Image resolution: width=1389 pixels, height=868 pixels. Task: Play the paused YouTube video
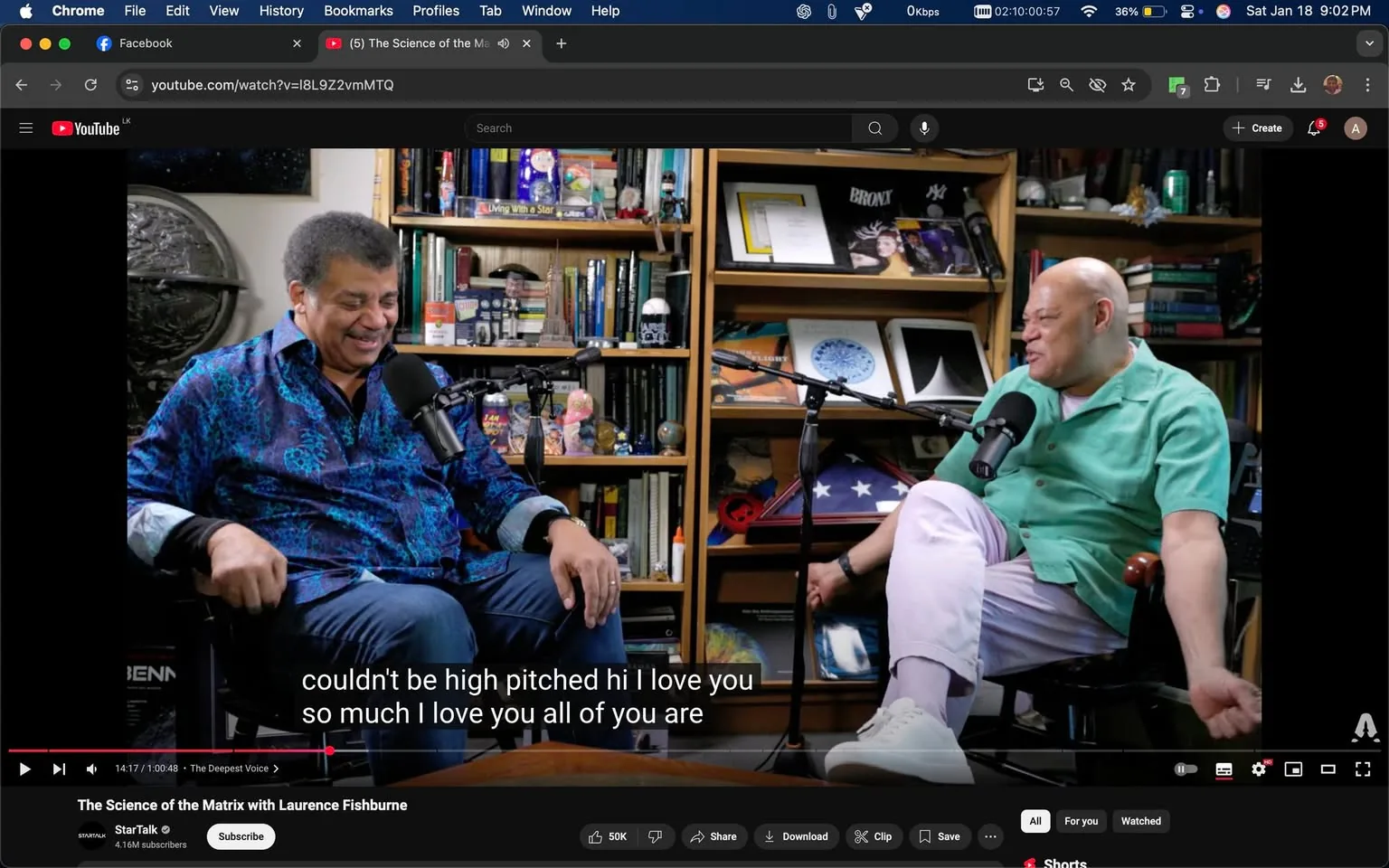pyautogui.click(x=24, y=769)
